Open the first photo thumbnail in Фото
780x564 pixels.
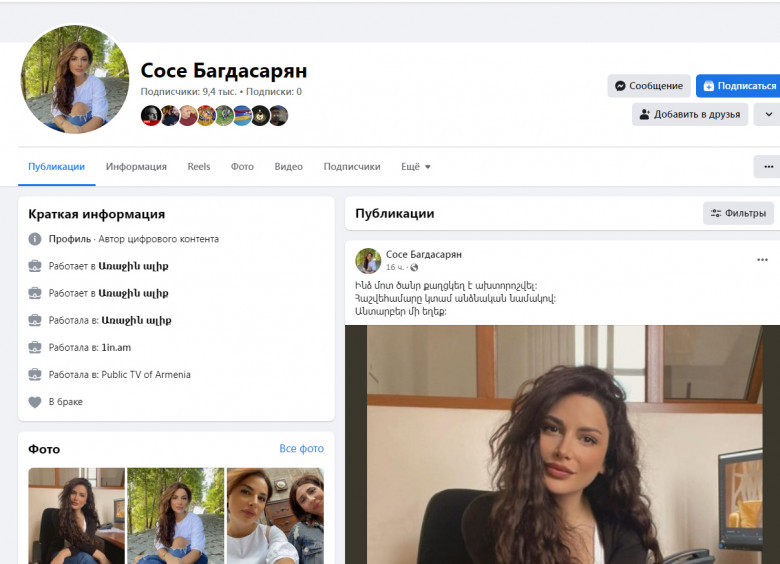pyautogui.click(x=76, y=515)
